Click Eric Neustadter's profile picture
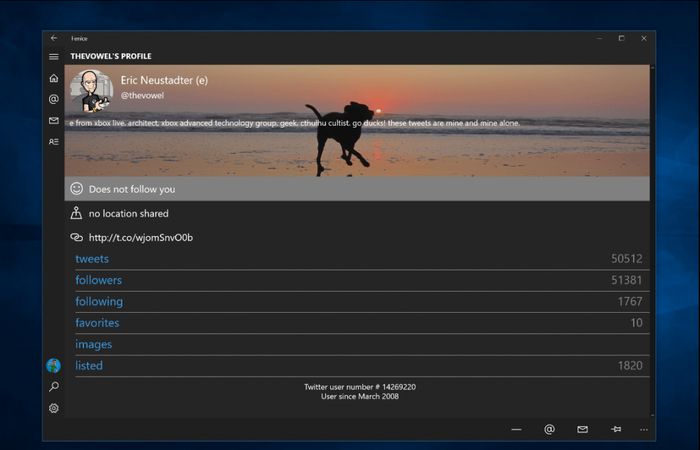 [x=90, y=90]
